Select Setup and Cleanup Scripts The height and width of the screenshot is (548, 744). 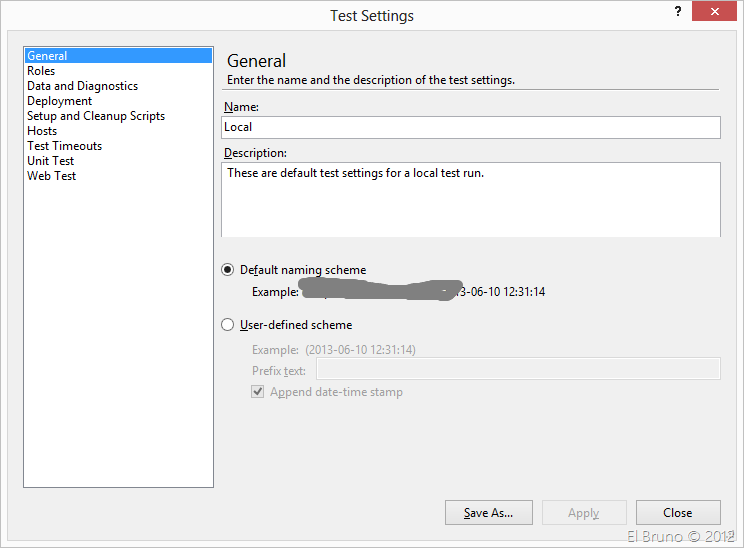(x=96, y=116)
